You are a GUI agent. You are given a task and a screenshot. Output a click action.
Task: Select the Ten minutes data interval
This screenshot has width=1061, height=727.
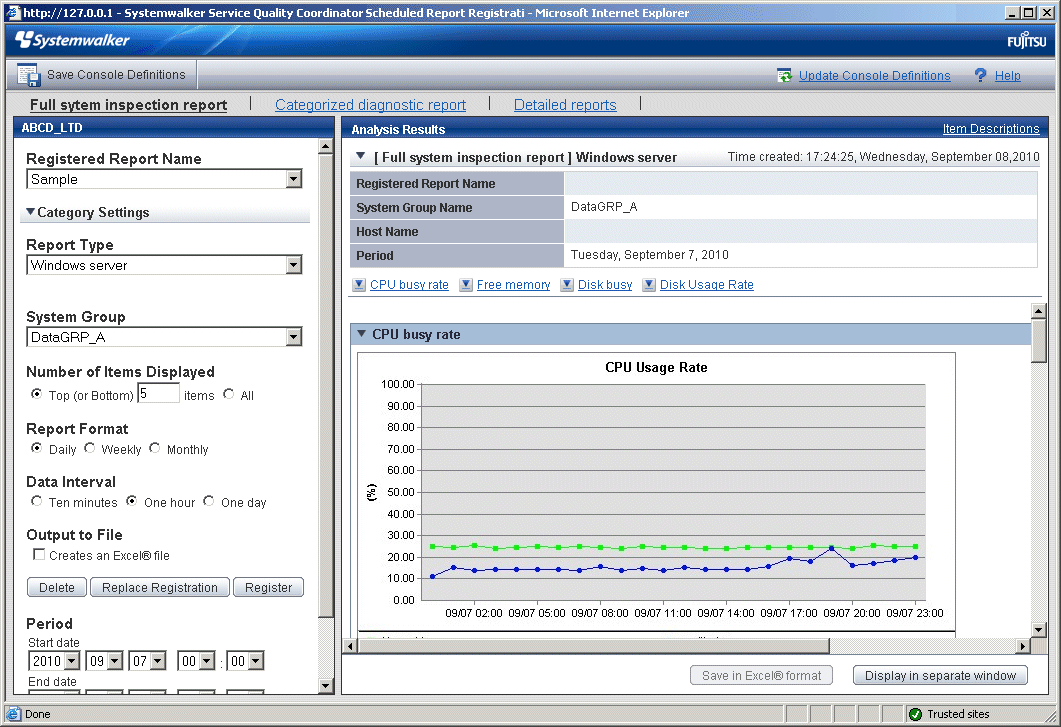click(37, 502)
